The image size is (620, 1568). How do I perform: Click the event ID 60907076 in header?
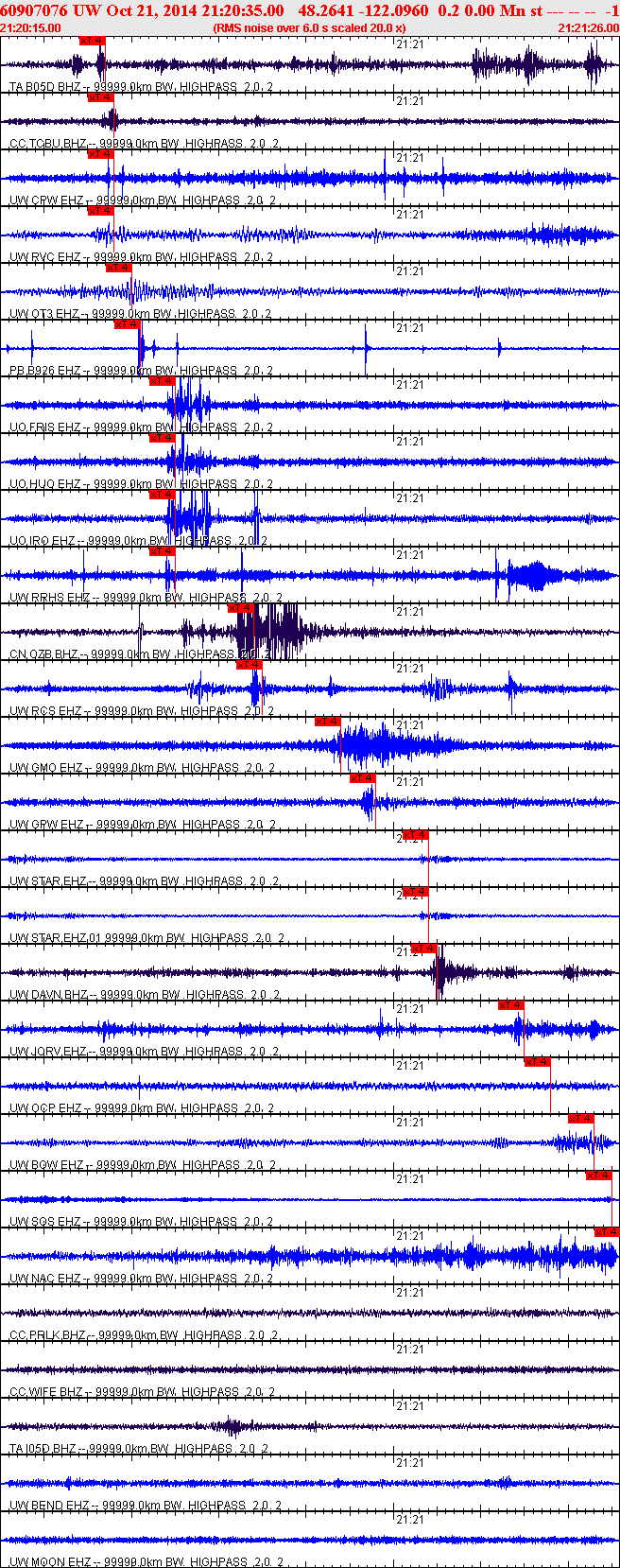(x=34, y=10)
